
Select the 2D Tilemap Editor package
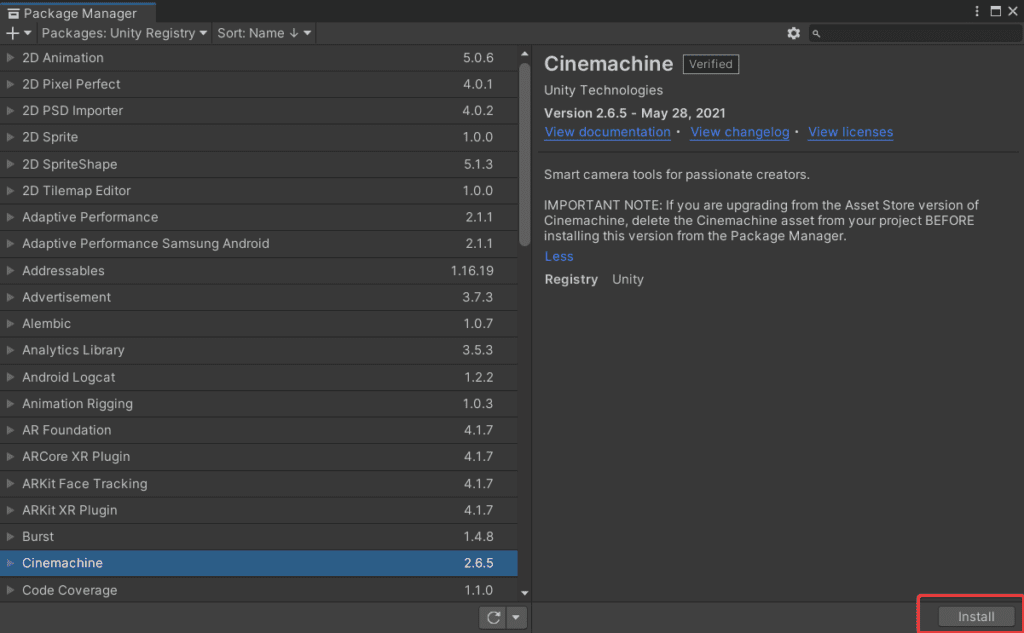click(259, 191)
